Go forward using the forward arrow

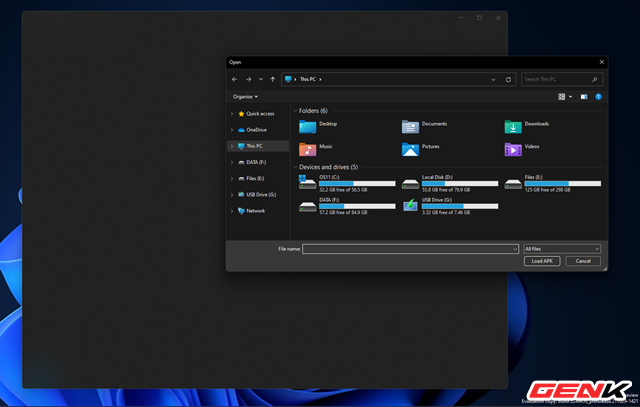click(x=248, y=79)
